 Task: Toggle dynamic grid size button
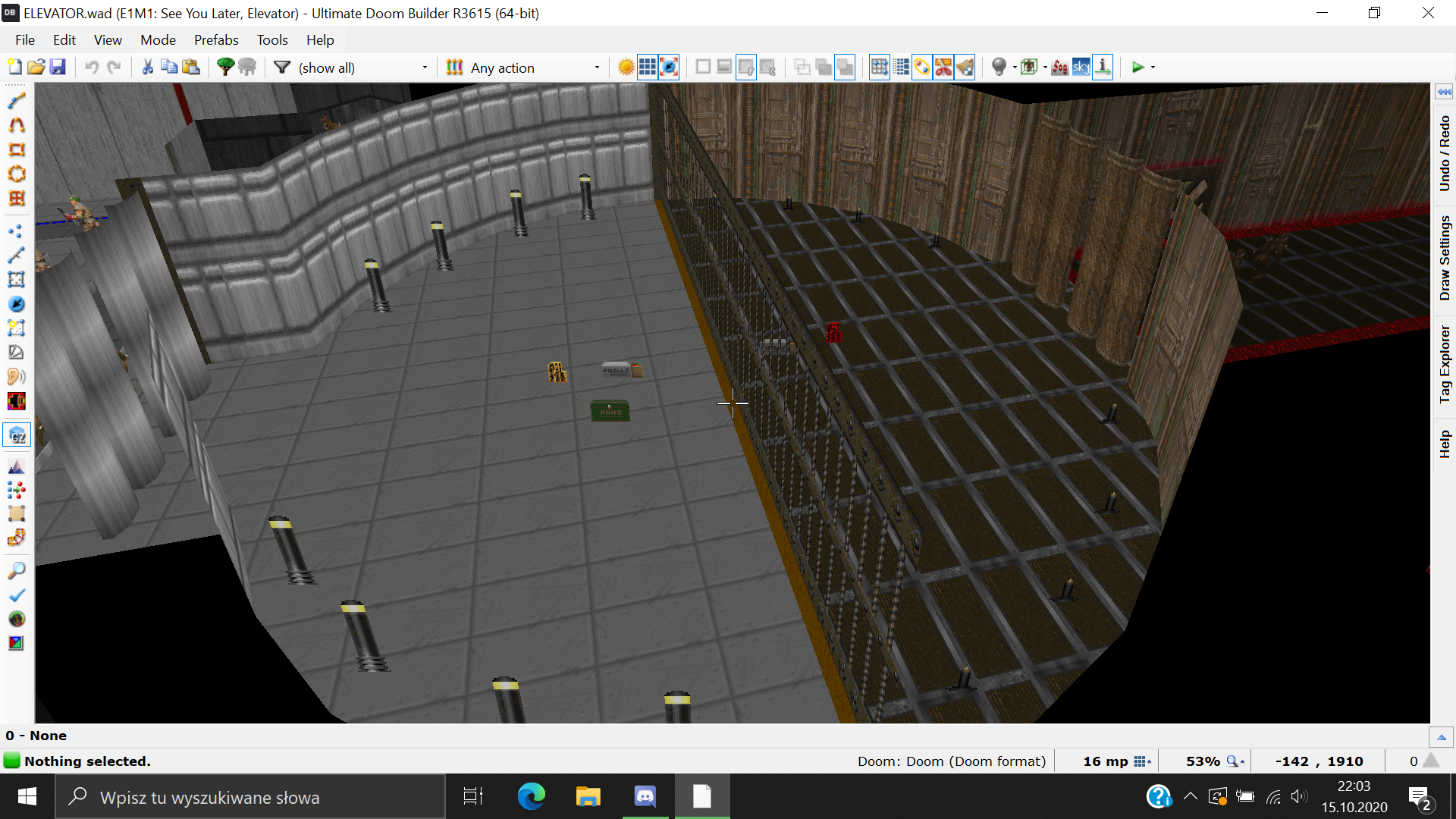tap(901, 67)
